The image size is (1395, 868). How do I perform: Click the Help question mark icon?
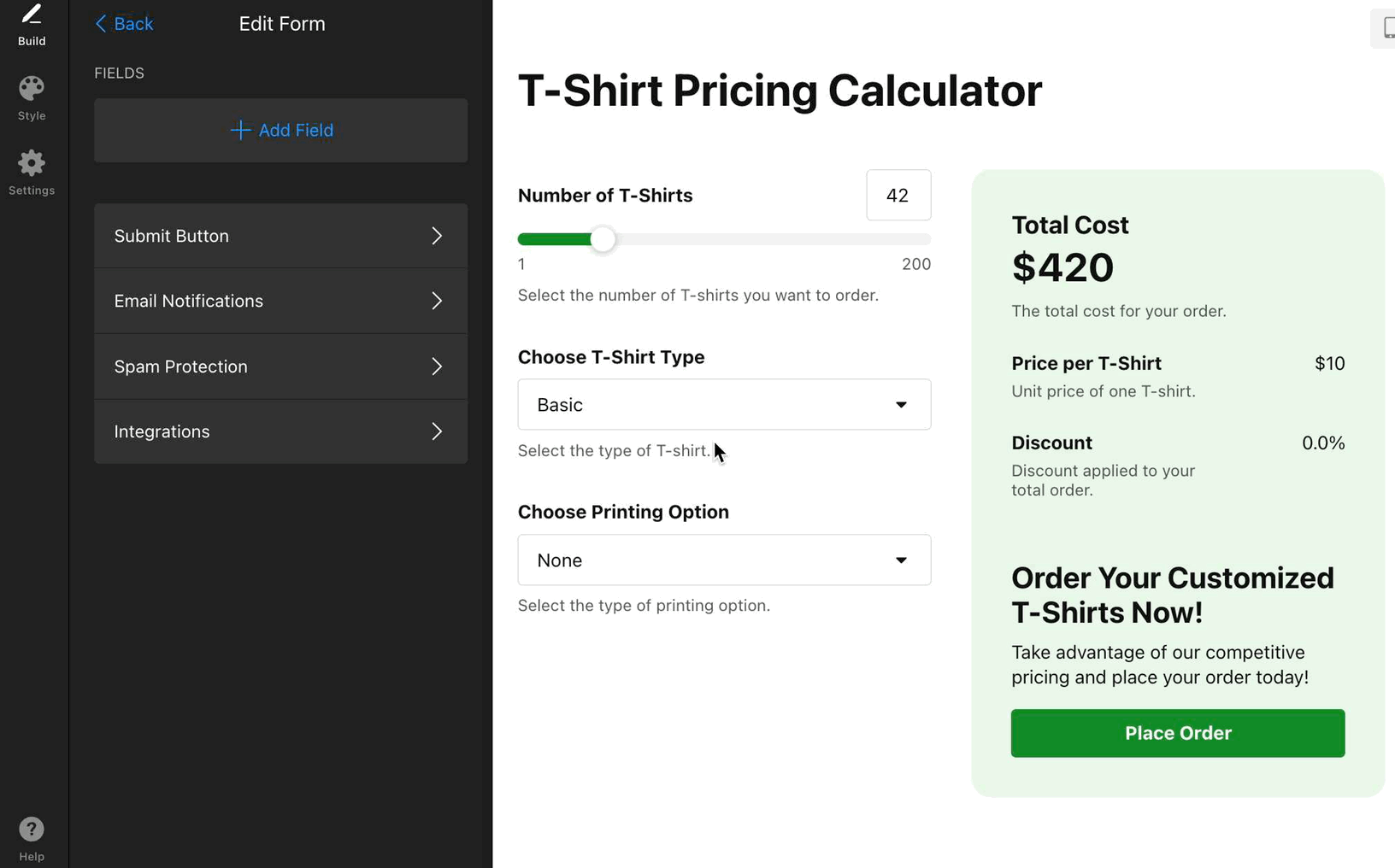[32, 830]
